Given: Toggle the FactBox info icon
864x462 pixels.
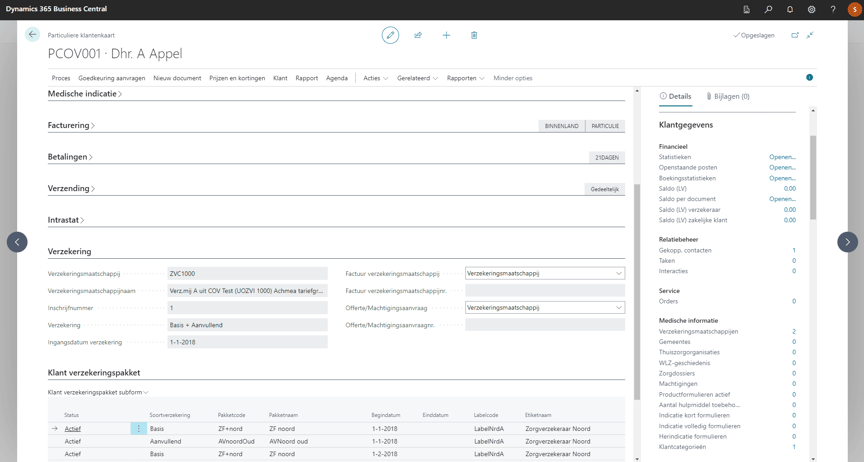Looking at the screenshot, I should pos(809,78).
